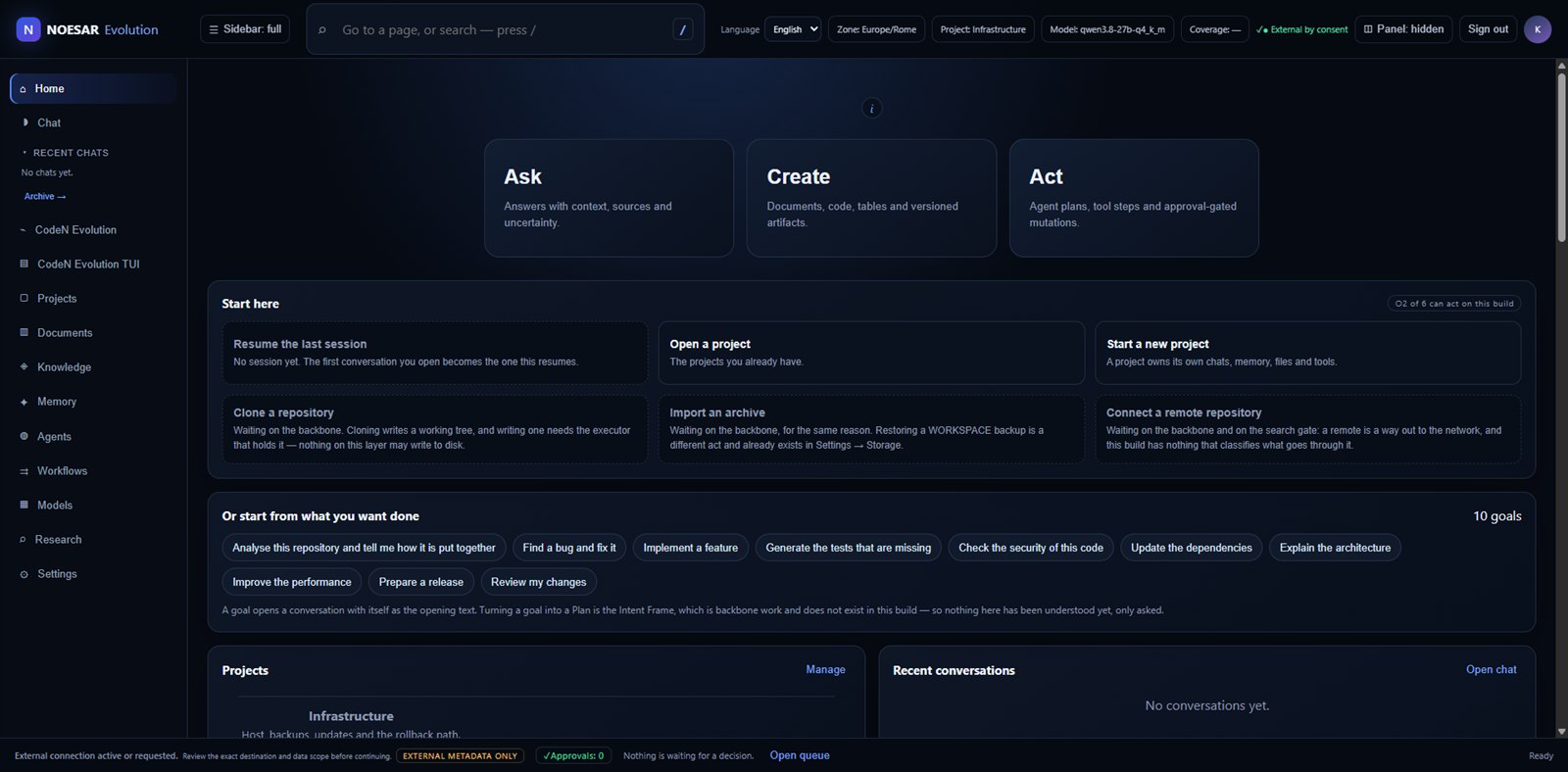Image resolution: width=1568 pixels, height=772 pixels.
Task: Click the Settings gear icon in the sidebar
Action: [24, 574]
